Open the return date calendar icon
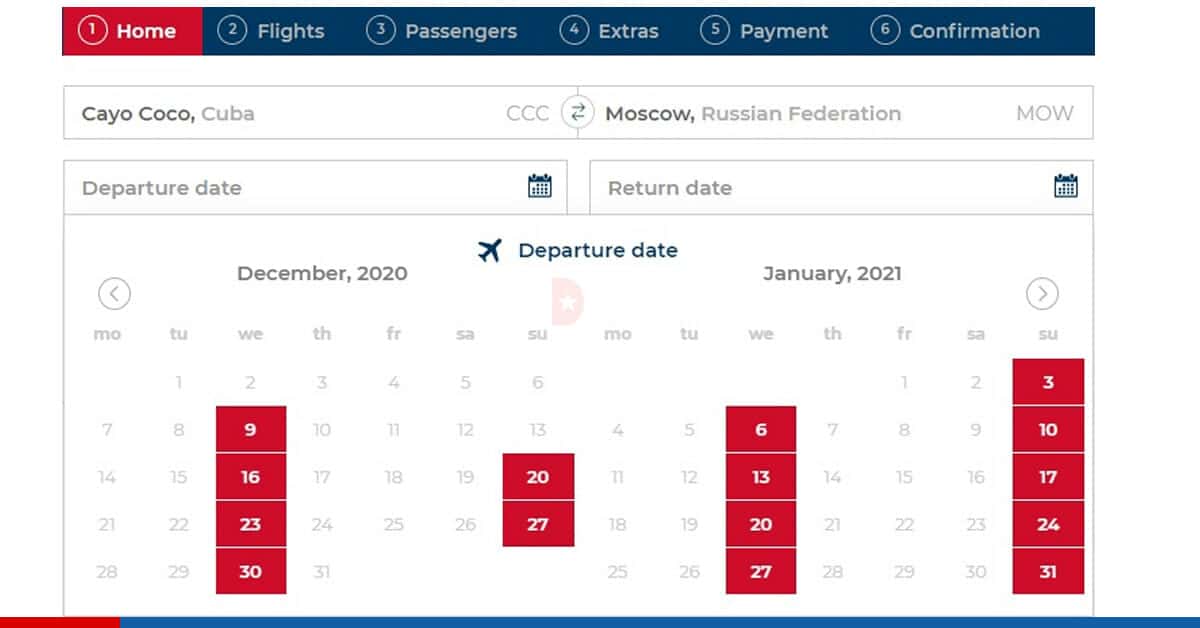The image size is (1200, 628). pos(1066,186)
